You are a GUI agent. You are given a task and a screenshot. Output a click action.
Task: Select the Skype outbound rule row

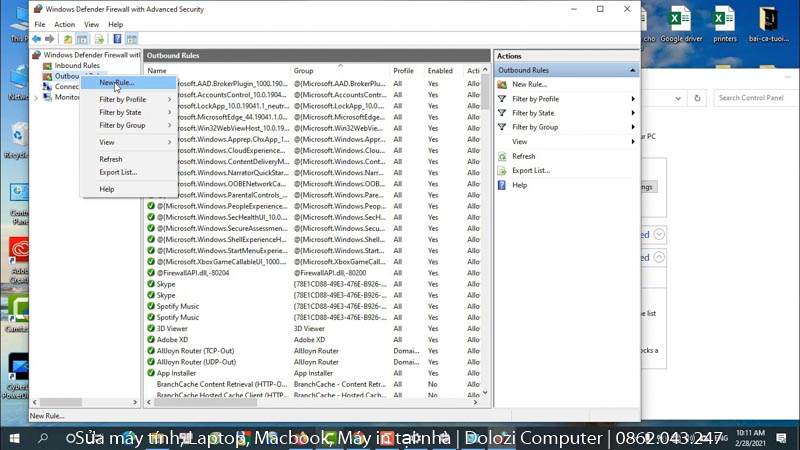166,284
